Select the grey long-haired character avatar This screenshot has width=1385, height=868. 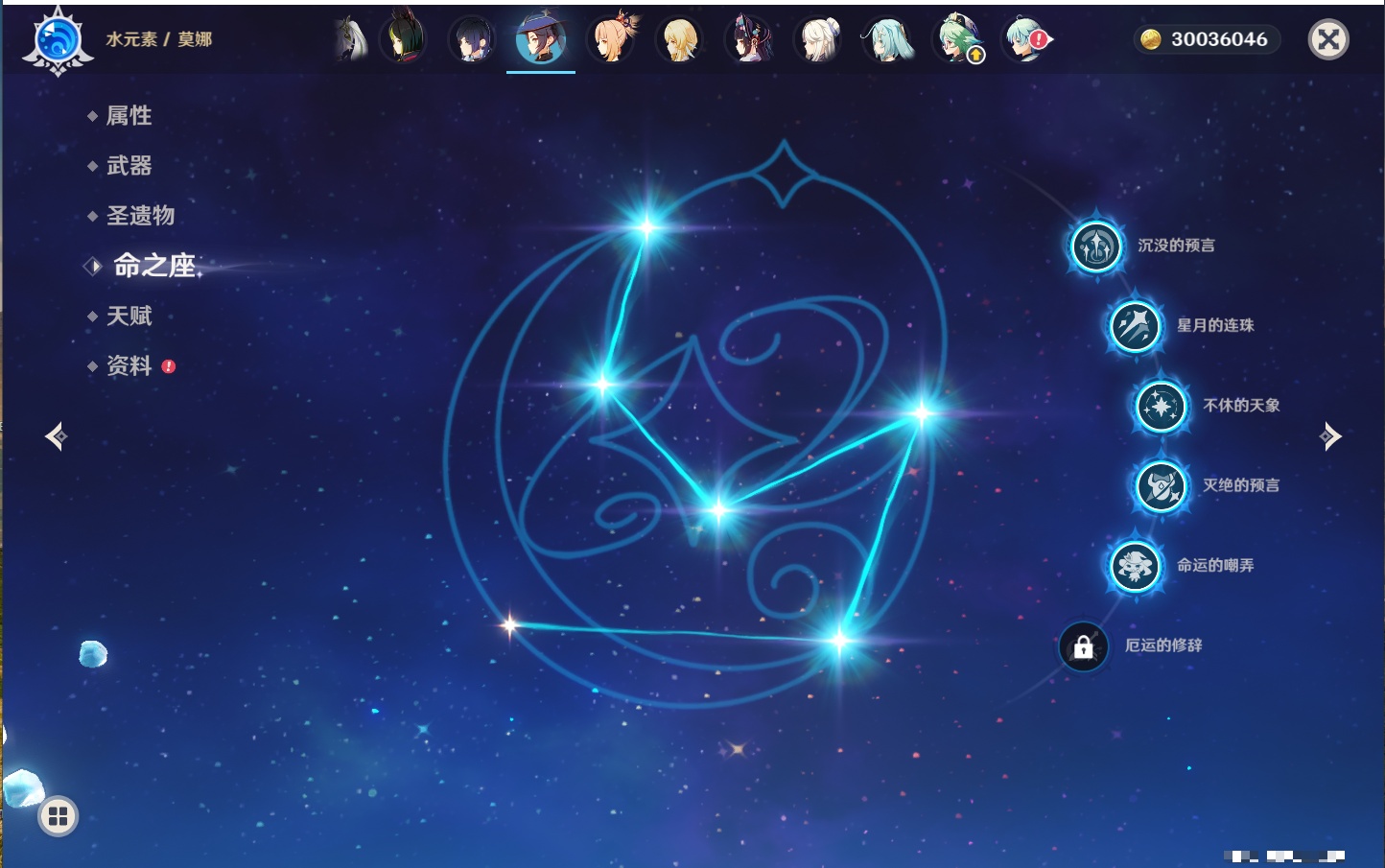click(351, 39)
